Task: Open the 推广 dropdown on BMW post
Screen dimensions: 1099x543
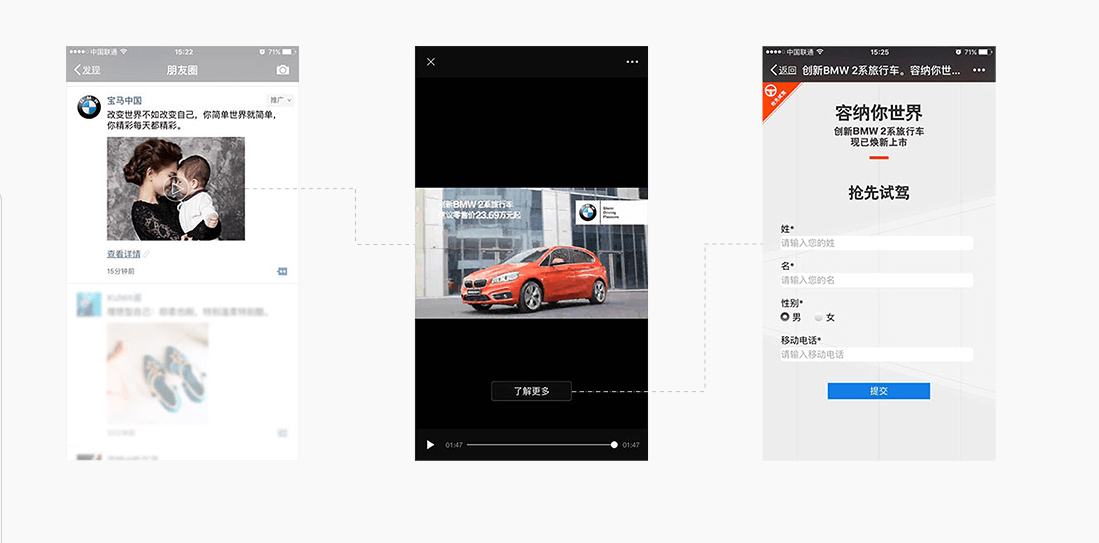Action: point(280,101)
